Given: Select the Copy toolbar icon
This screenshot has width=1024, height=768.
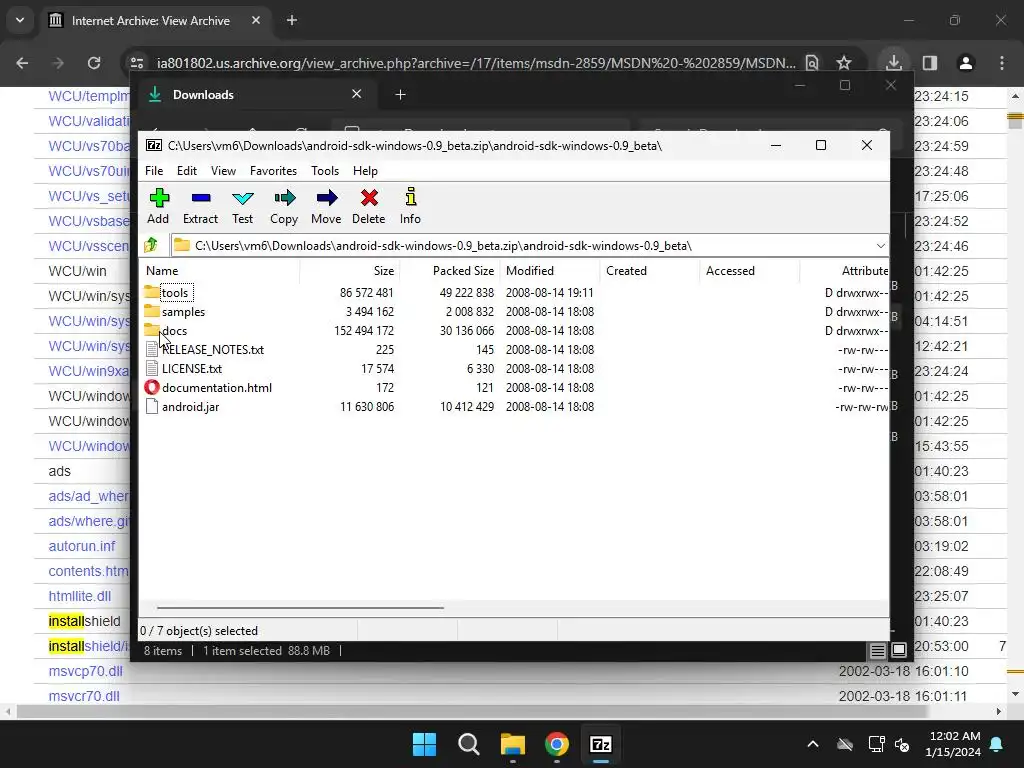Looking at the screenshot, I should point(284,206).
